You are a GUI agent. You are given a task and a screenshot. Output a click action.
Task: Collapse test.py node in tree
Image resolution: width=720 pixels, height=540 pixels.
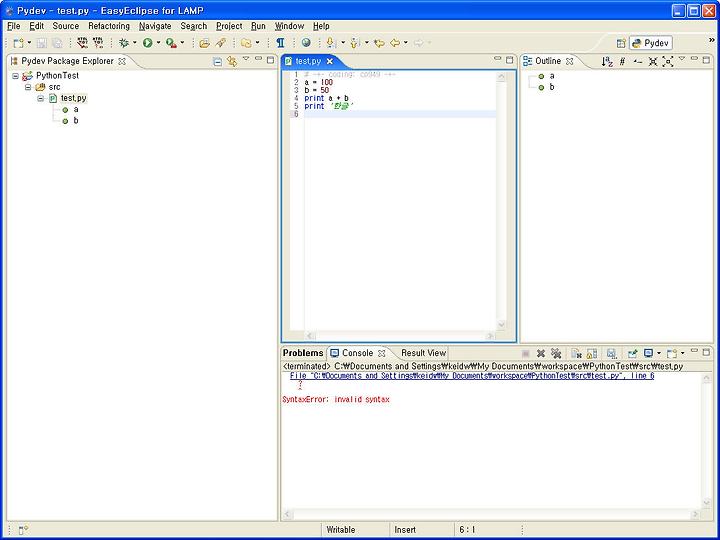(x=40, y=98)
